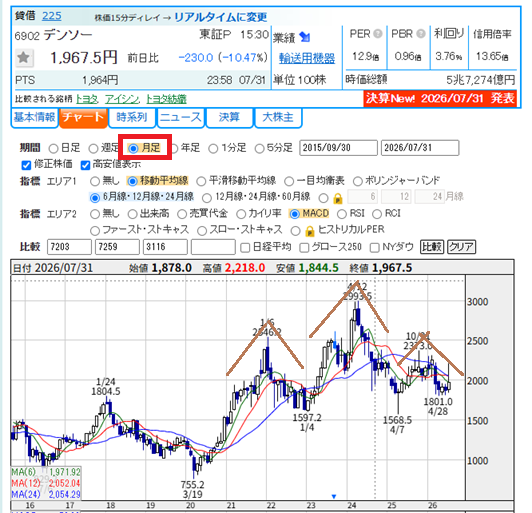The height and width of the screenshot is (513, 532).
Task: Select 月足 period radio button
Action: tap(133, 148)
